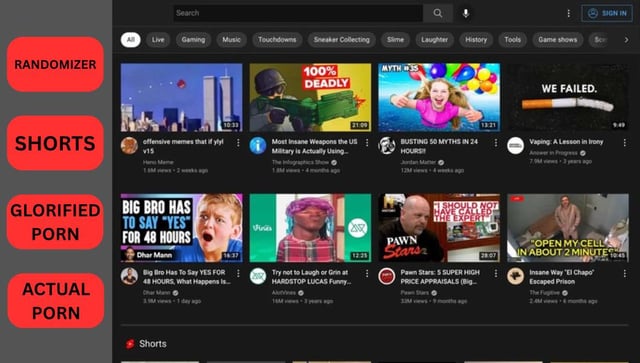Open title 'Vaping: A Lesson in Irony'
The width and height of the screenshot is (640, 363).
(566, 142)
